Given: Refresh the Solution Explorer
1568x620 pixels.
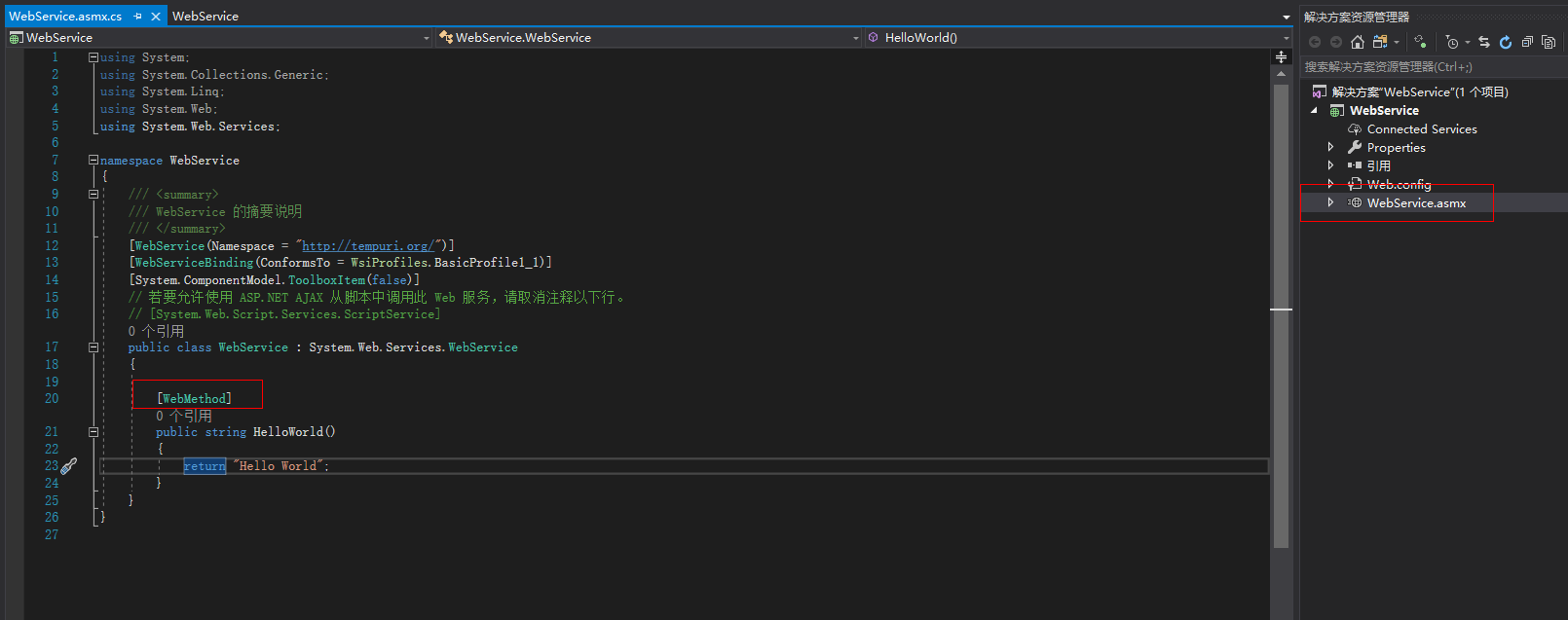Looking at the screenshot, I should click(x=1506, y=42).
